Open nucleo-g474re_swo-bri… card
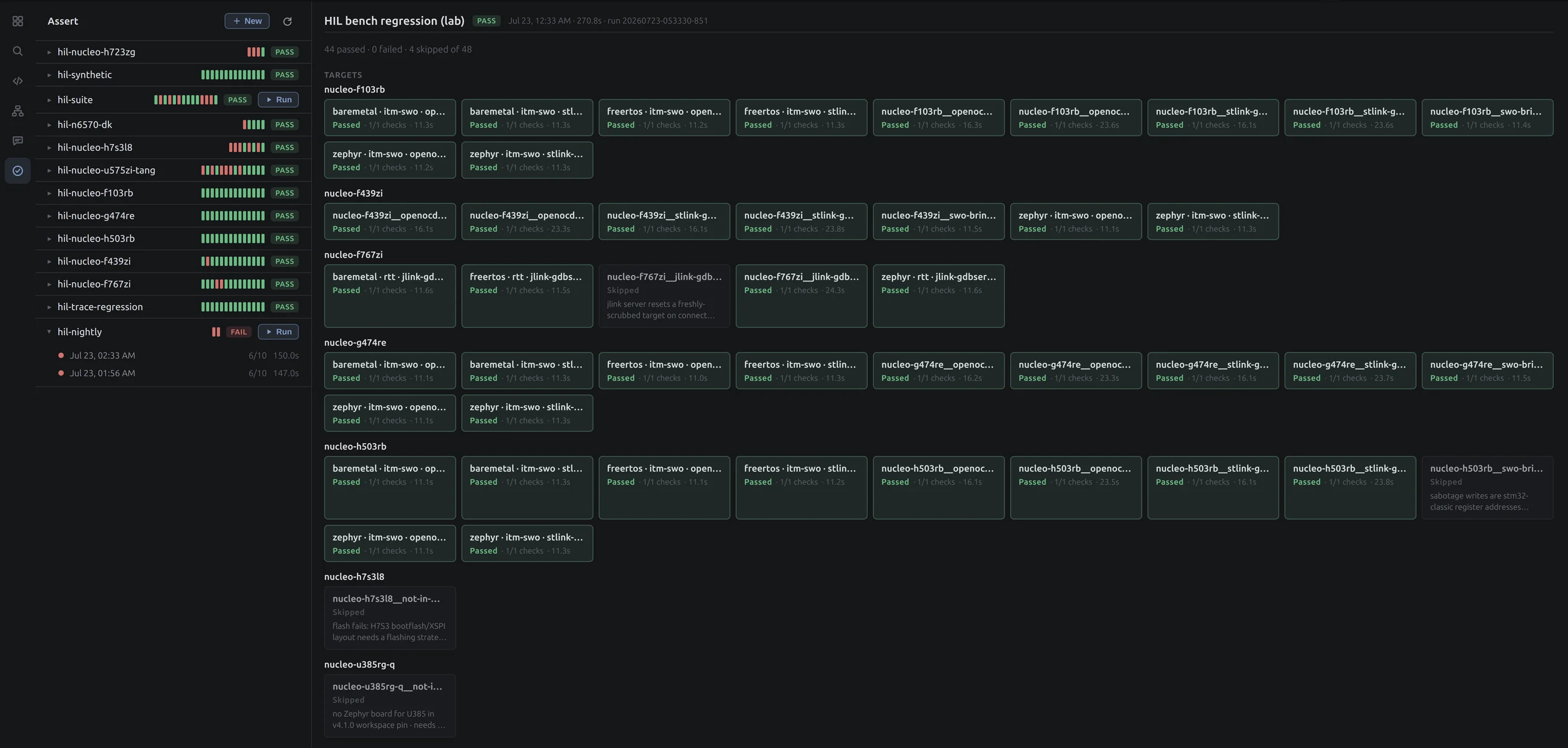Viewport: 1568px width, 748px height. (x=1487, y=371)
